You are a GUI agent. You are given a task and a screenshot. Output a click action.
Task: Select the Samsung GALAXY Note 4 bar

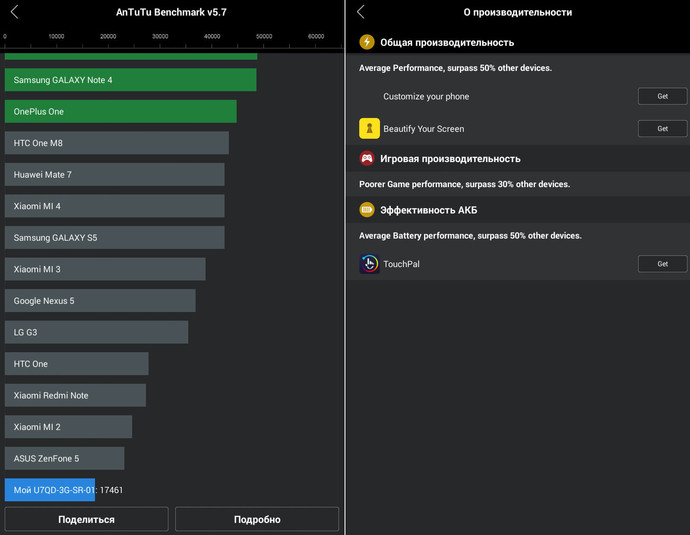tap(130, 80)
